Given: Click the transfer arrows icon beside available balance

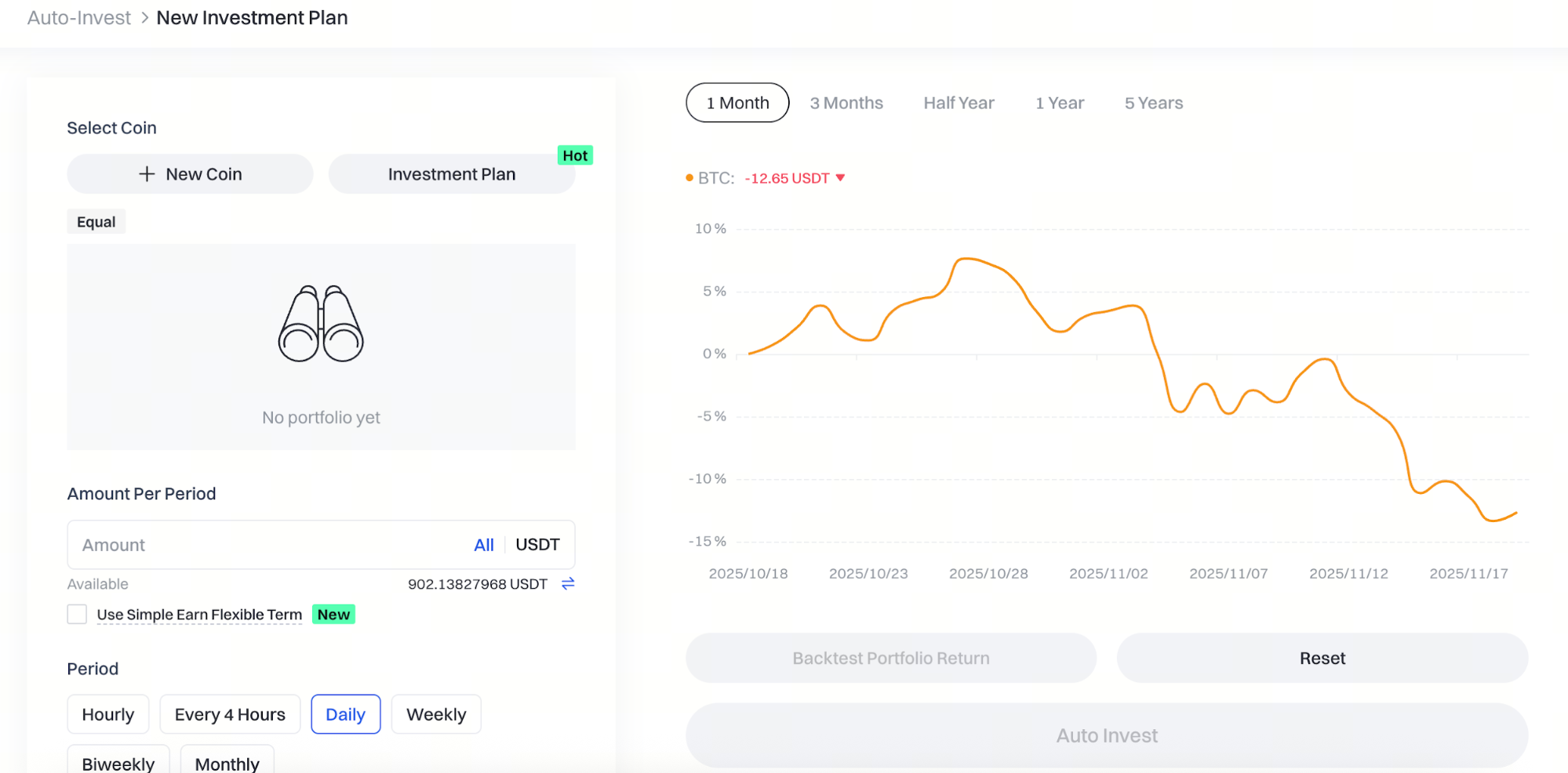Looking at the screenshot, I should [x=568, y=583].
